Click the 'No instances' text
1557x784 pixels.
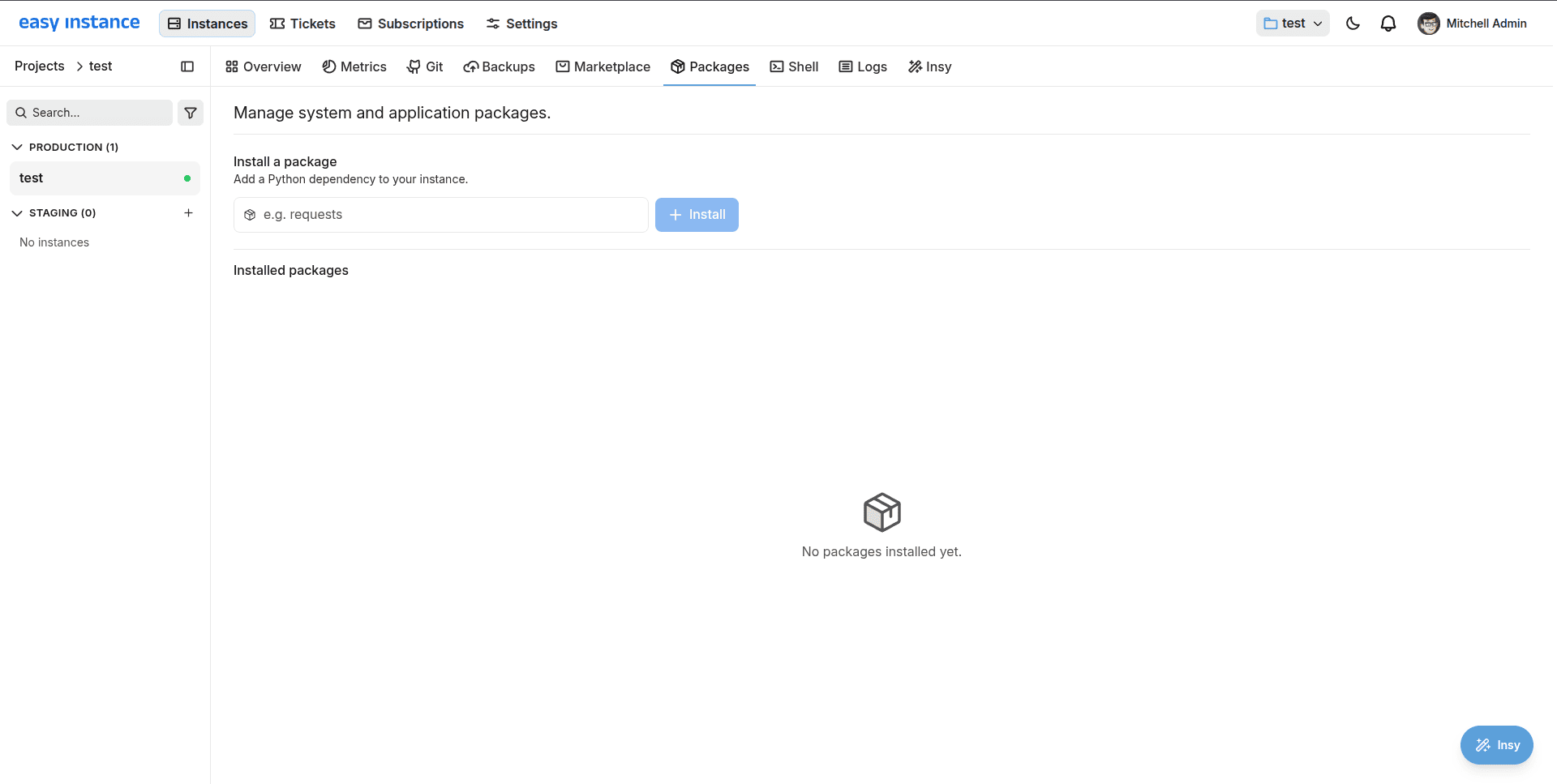coord(54,242)
